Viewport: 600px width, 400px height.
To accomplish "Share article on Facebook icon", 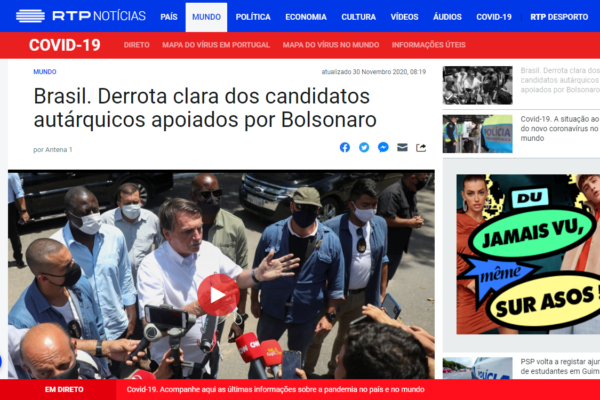I will [345, 147].
